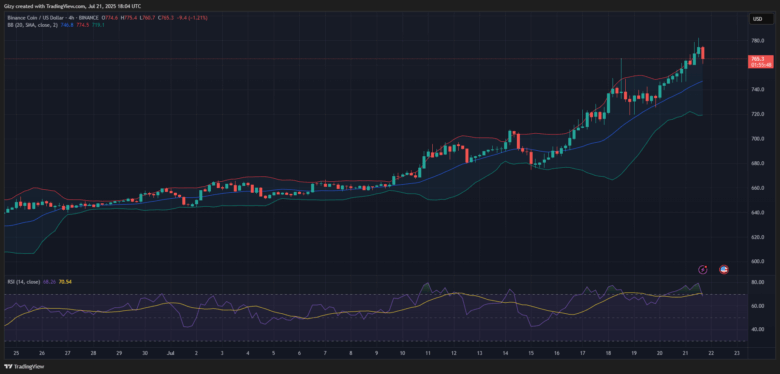Click the green BB lower value 719.1
Screen dimensions: 780x374
pyautogui.click(x=98, y=24)
